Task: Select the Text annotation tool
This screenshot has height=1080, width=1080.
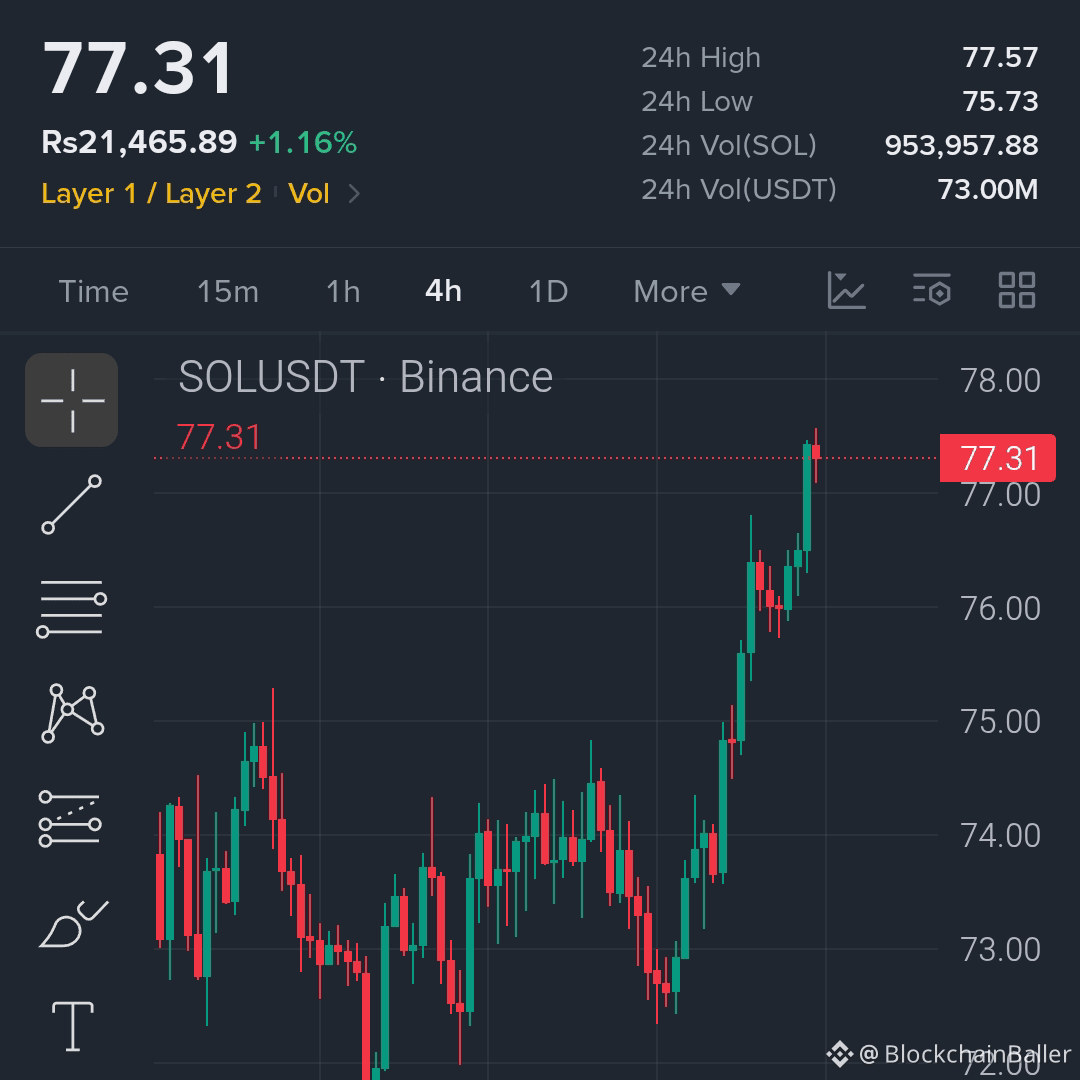Action: click(x=73, y=1026)
